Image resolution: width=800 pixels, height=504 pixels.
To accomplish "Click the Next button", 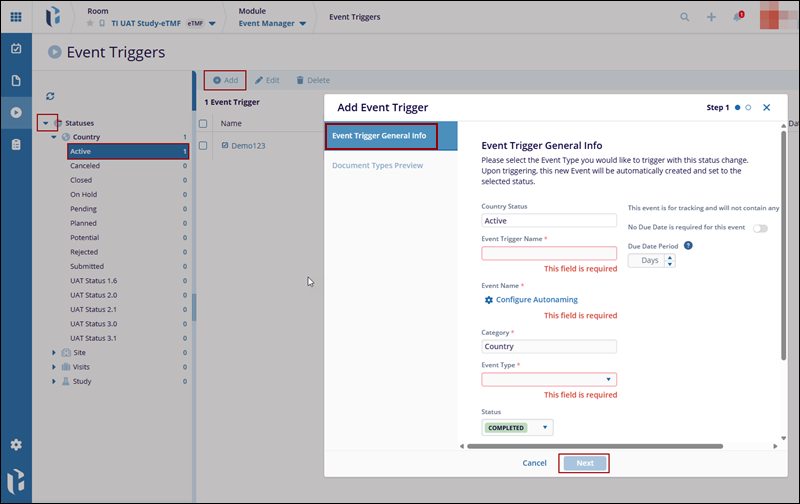I will click(x=585, y=463).
